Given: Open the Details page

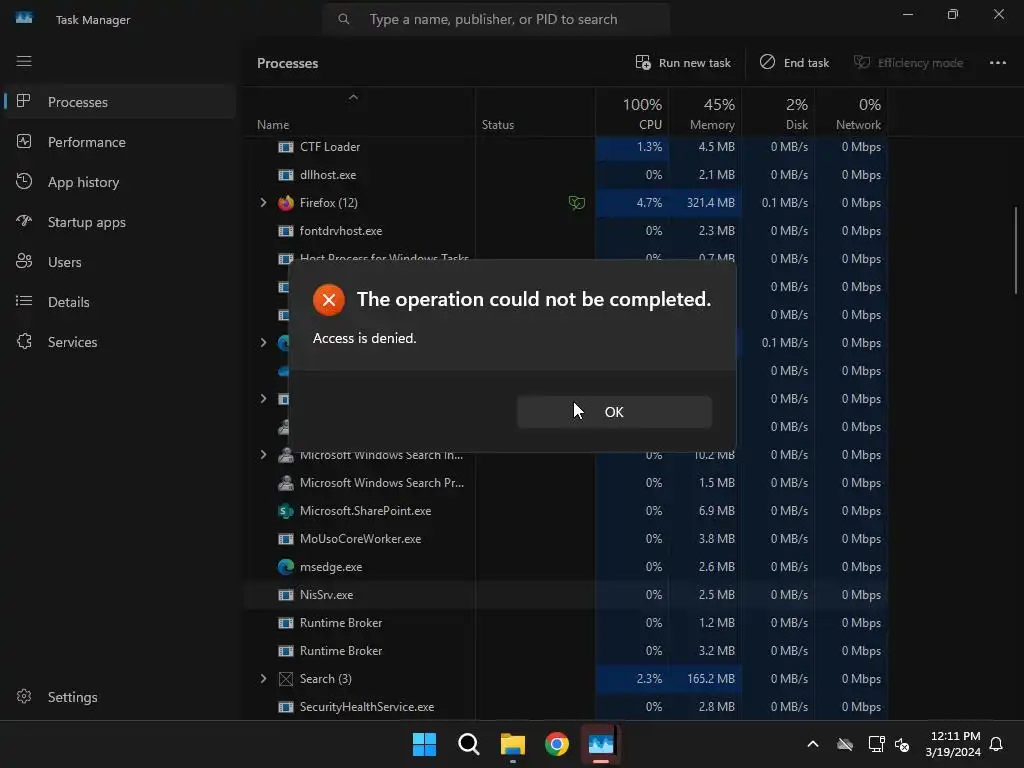Looking at the screenshot, I should point(119,302).
